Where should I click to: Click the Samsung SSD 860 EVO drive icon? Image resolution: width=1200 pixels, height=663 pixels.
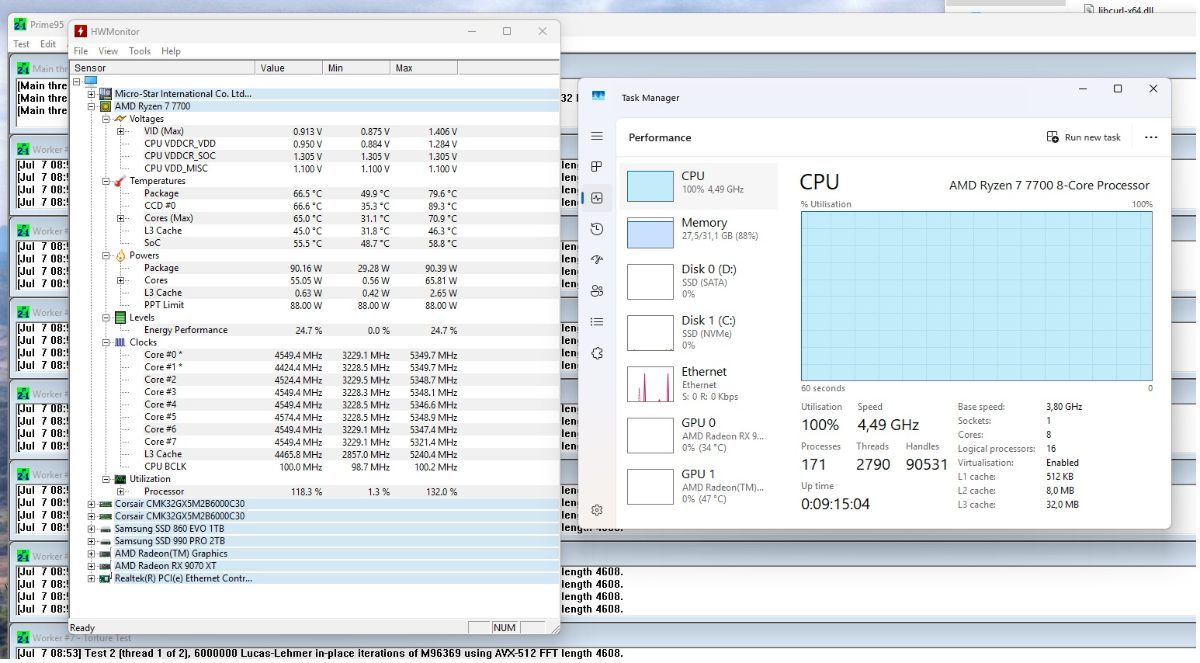point(104,528)
